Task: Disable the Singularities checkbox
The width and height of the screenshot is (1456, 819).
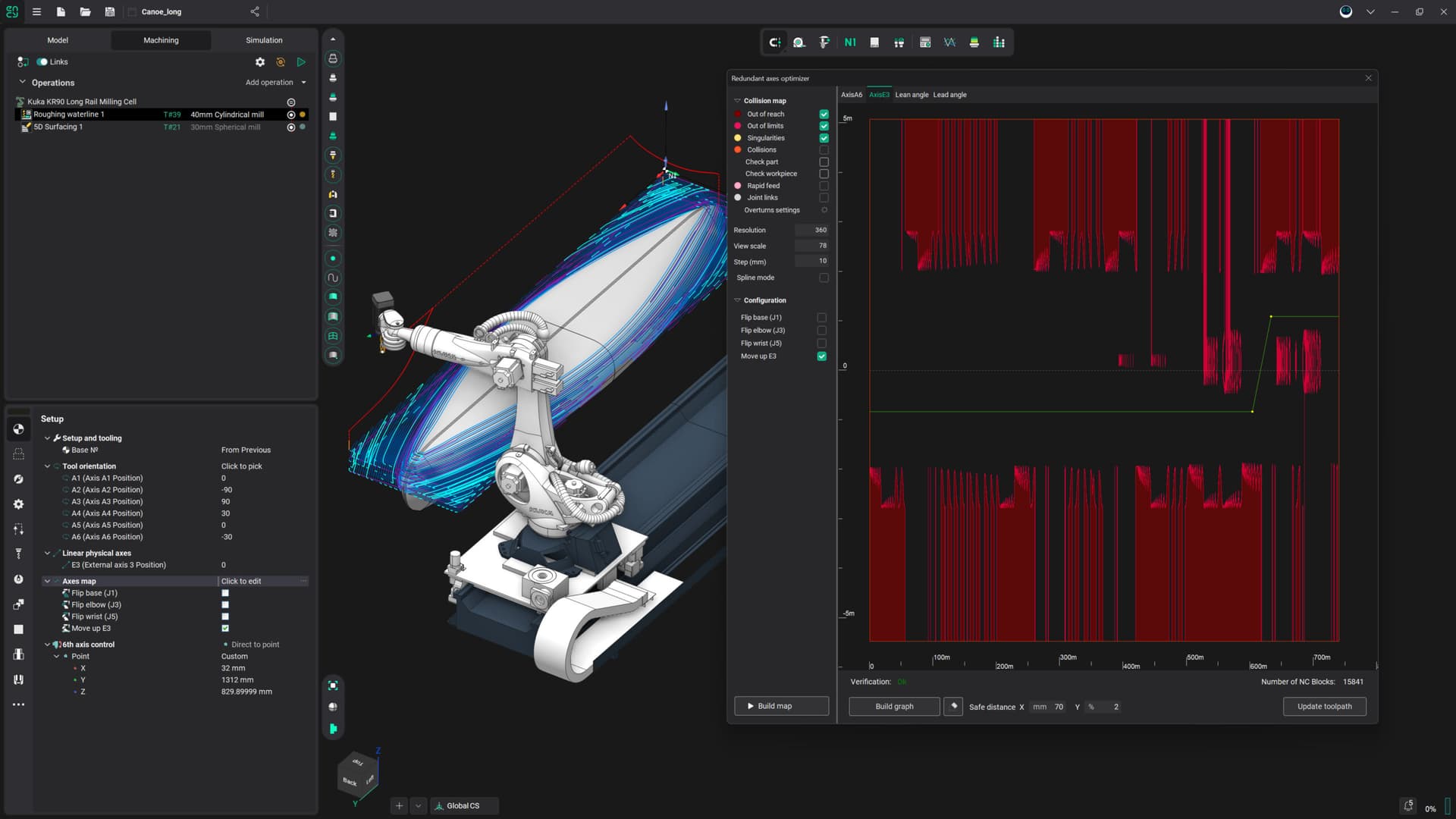Action: coord(824,137)
